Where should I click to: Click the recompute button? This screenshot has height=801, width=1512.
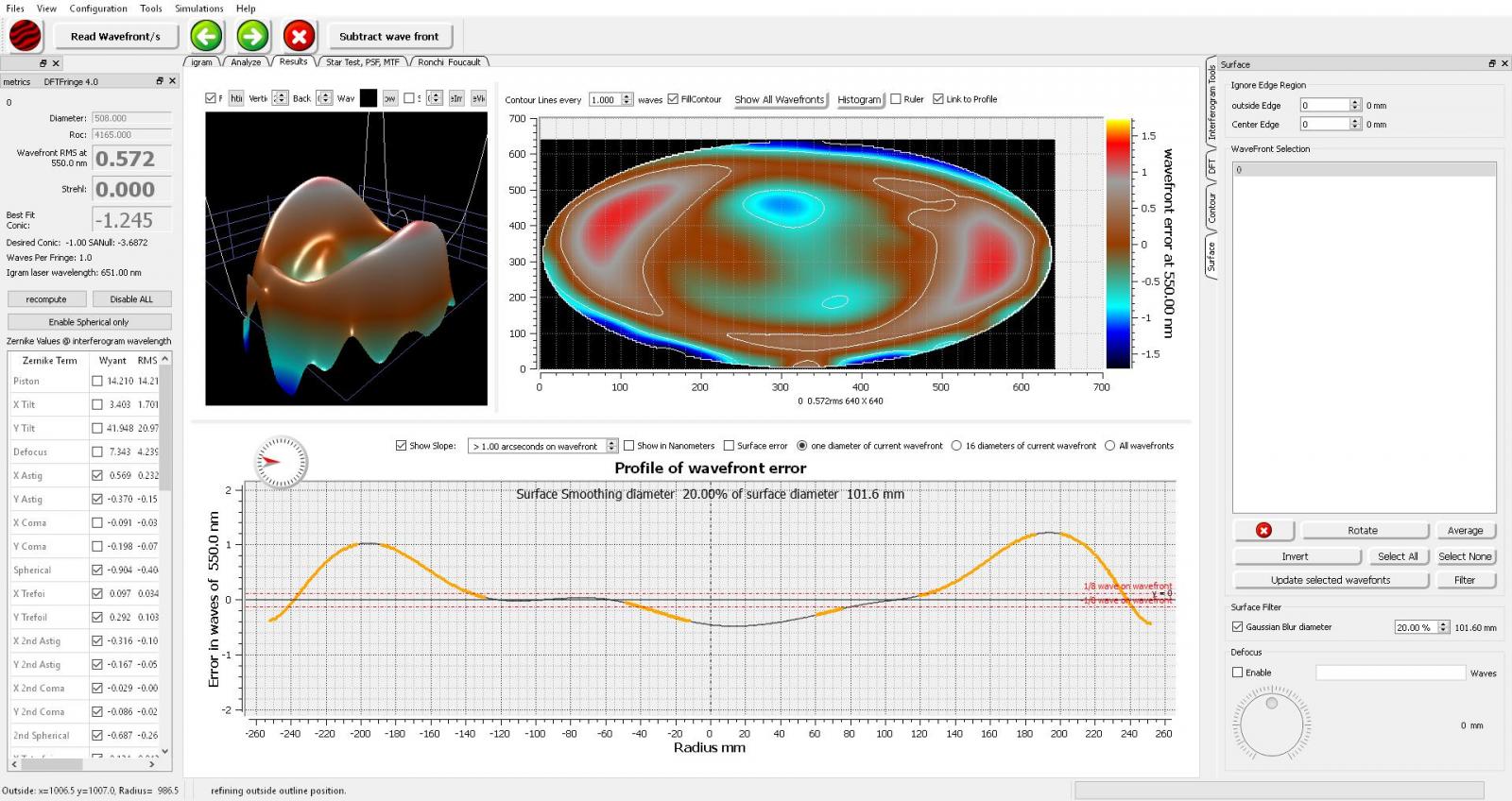pyautogui.click(x=46, y=298)
